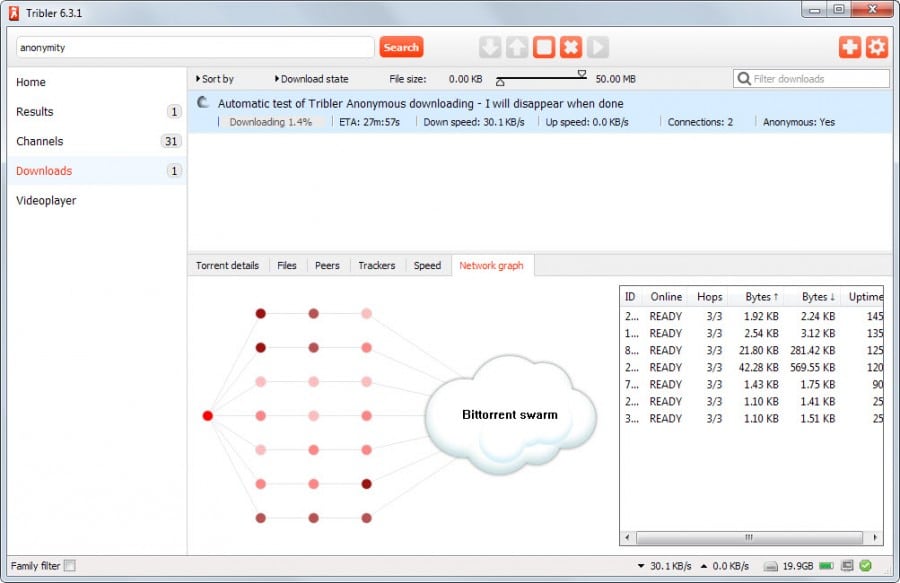Image resolution: width=900 pixels, height=583 pixels.
Task: Open download speed limit dropdown arrow
Action: (x=640, y=566)
